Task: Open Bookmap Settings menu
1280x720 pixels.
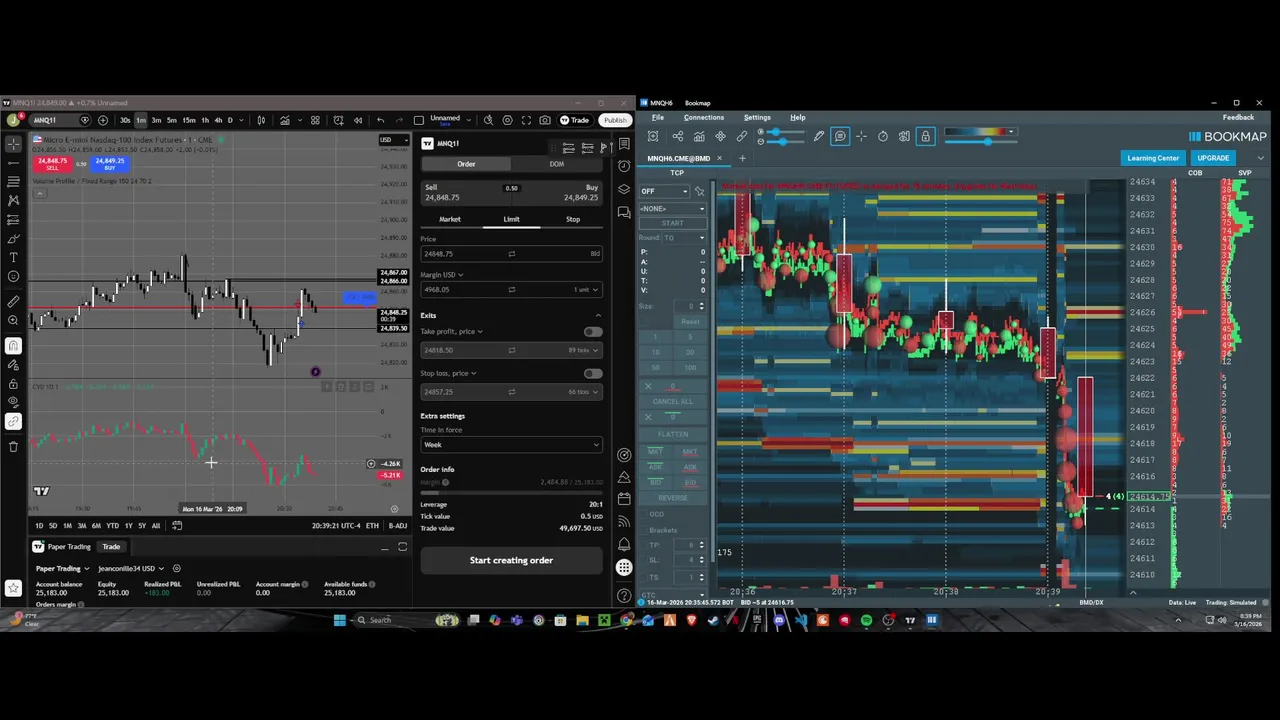Action: 757,117
